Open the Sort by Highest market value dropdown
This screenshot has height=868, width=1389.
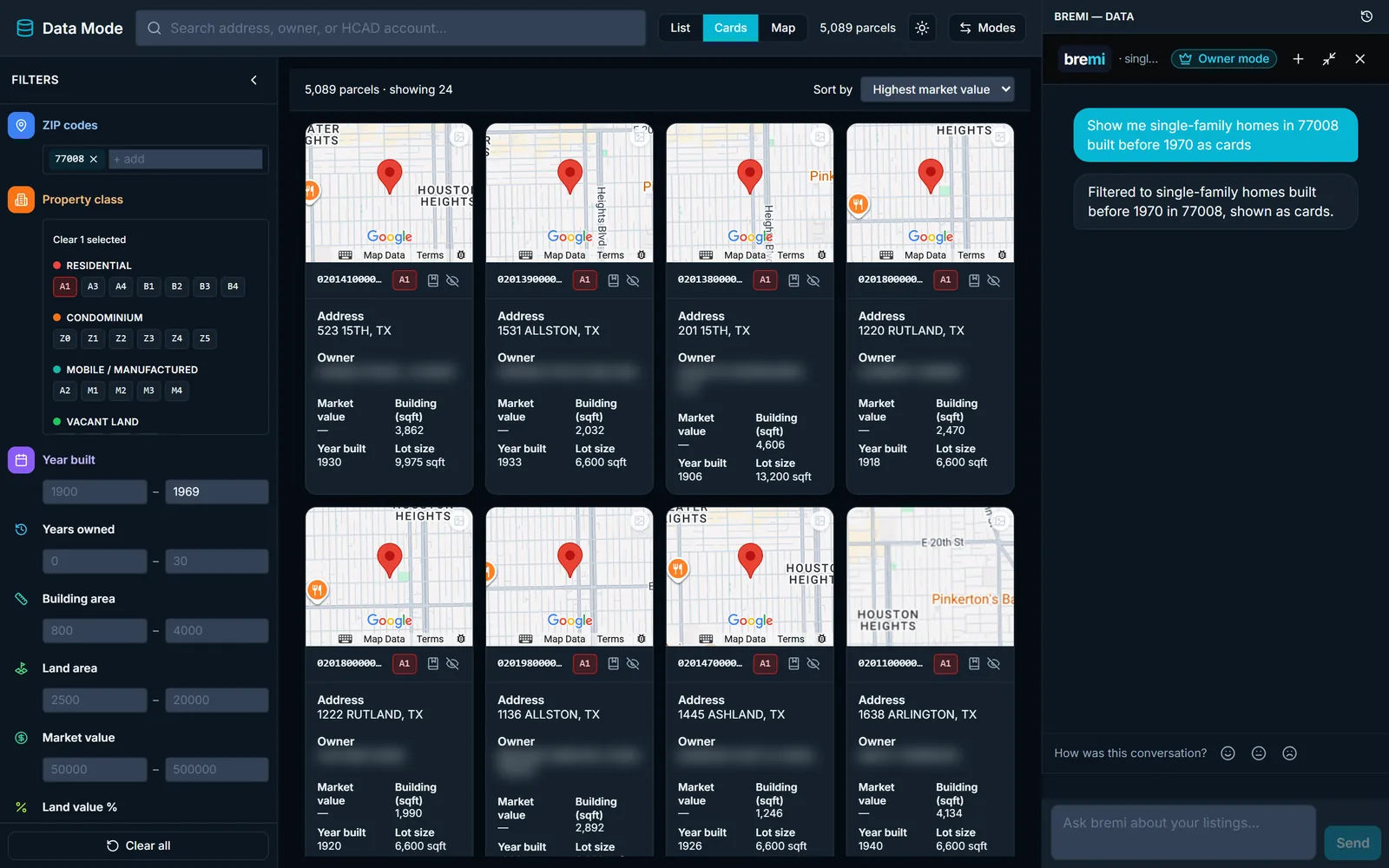click(937, 89)
